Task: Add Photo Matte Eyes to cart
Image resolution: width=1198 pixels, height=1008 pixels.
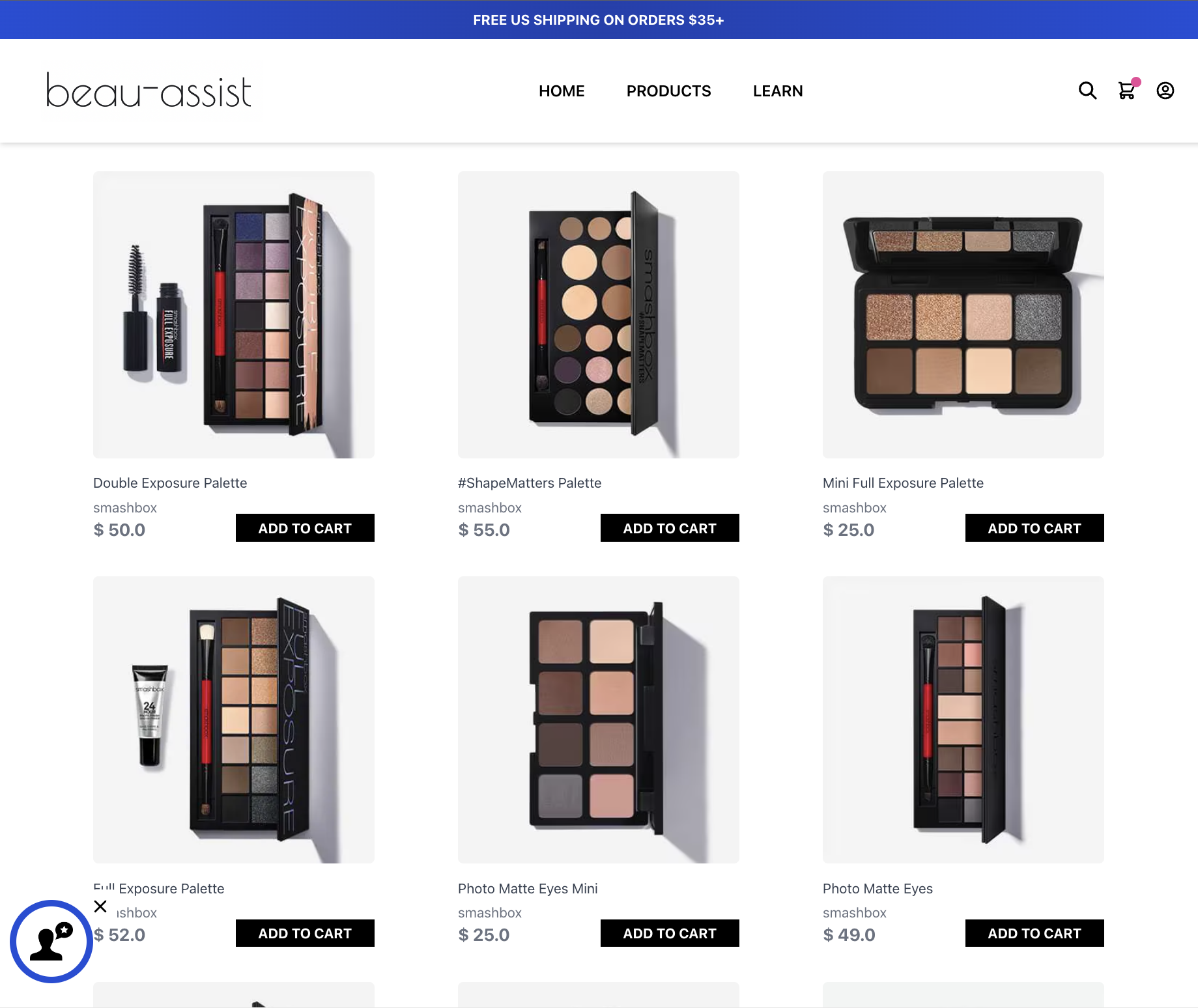Action: coord(1034,933)
